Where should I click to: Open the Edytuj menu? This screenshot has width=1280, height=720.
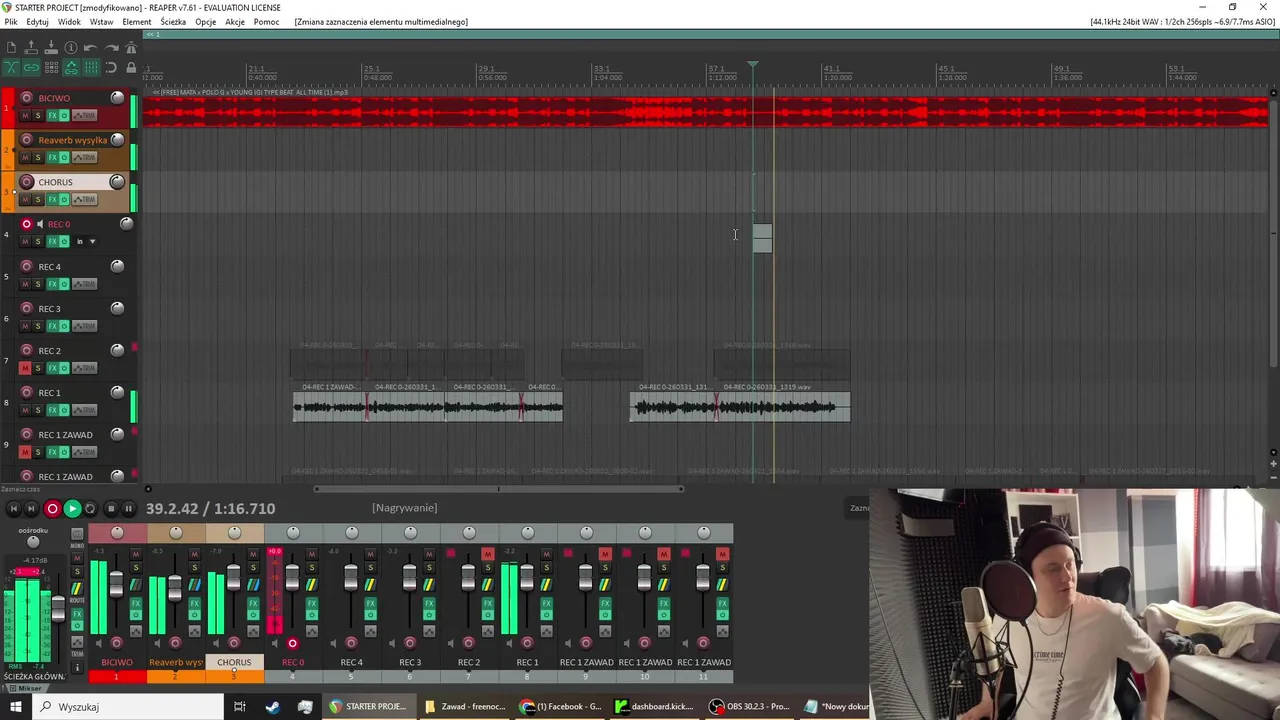click(37, 22)
